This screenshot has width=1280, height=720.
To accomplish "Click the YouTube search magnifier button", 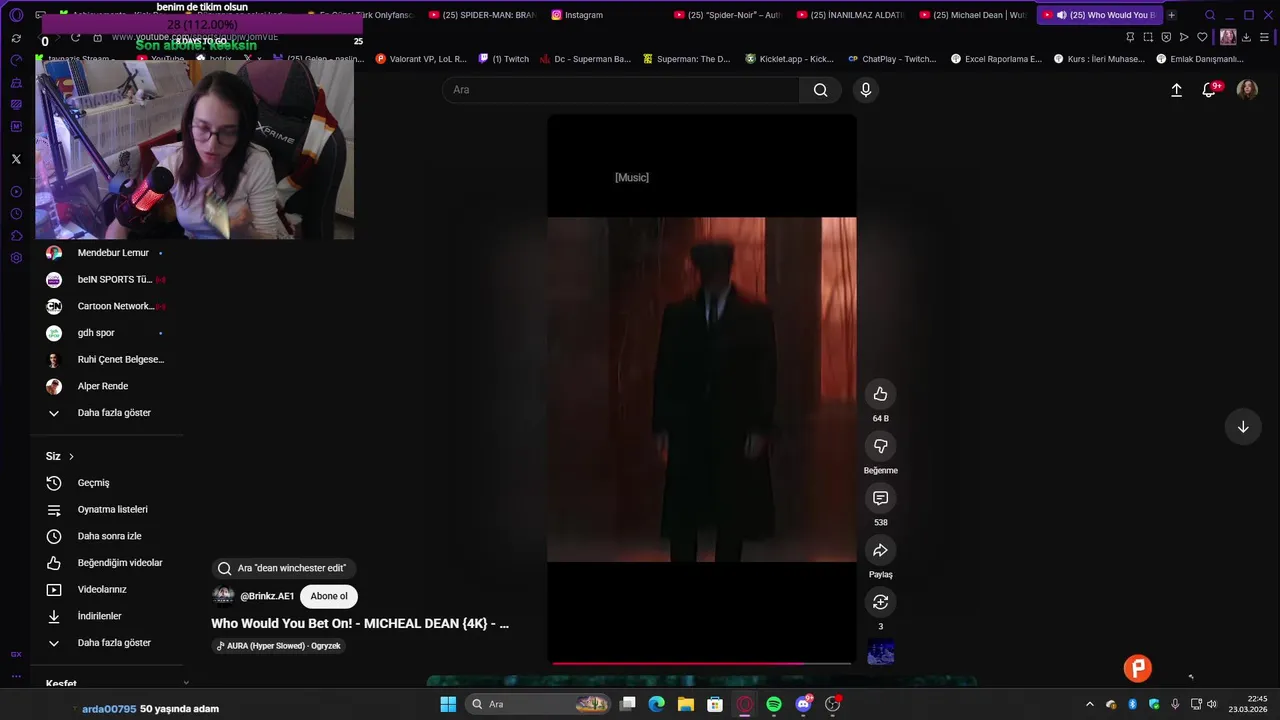I will point(820,90).
